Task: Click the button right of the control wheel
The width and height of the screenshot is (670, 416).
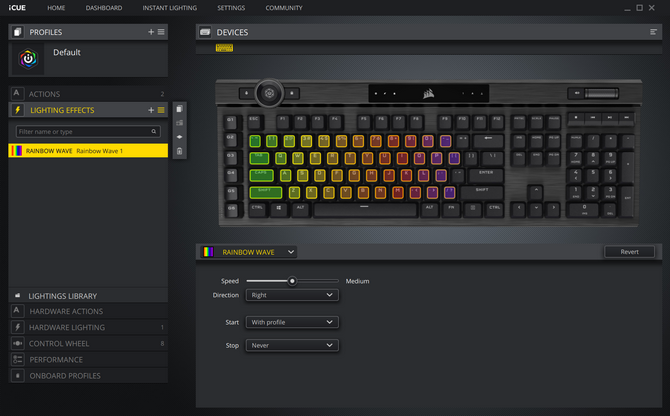Action: pos(292,93)
